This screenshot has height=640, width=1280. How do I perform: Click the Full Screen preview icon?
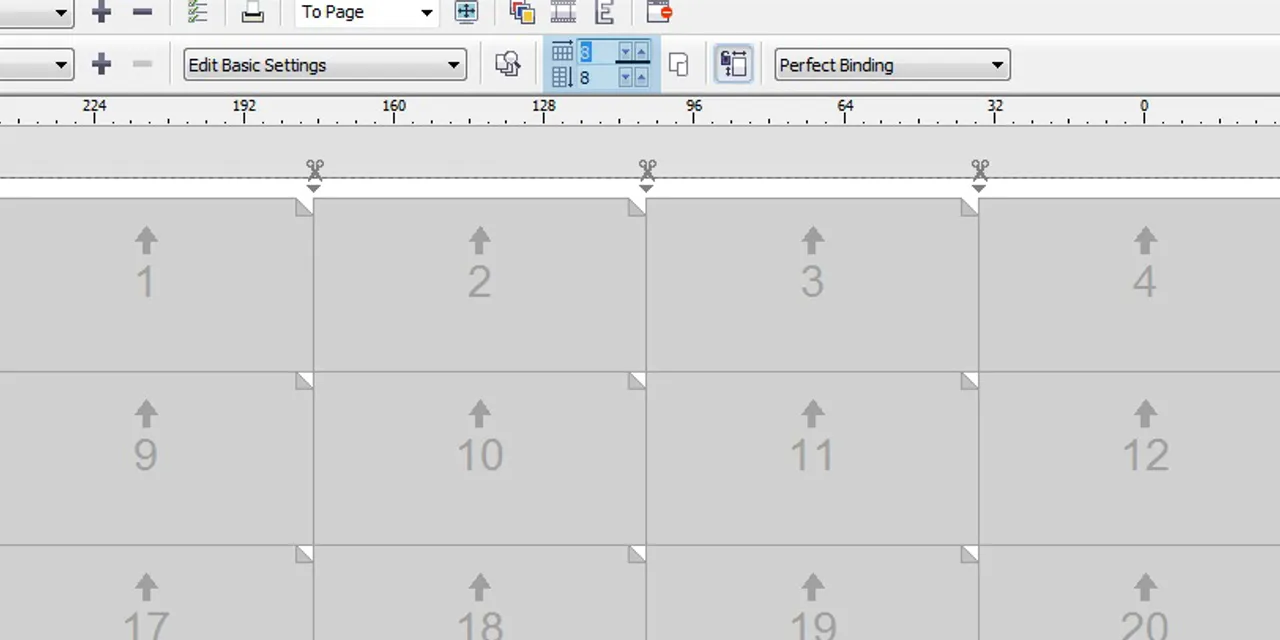pos(466,12)
